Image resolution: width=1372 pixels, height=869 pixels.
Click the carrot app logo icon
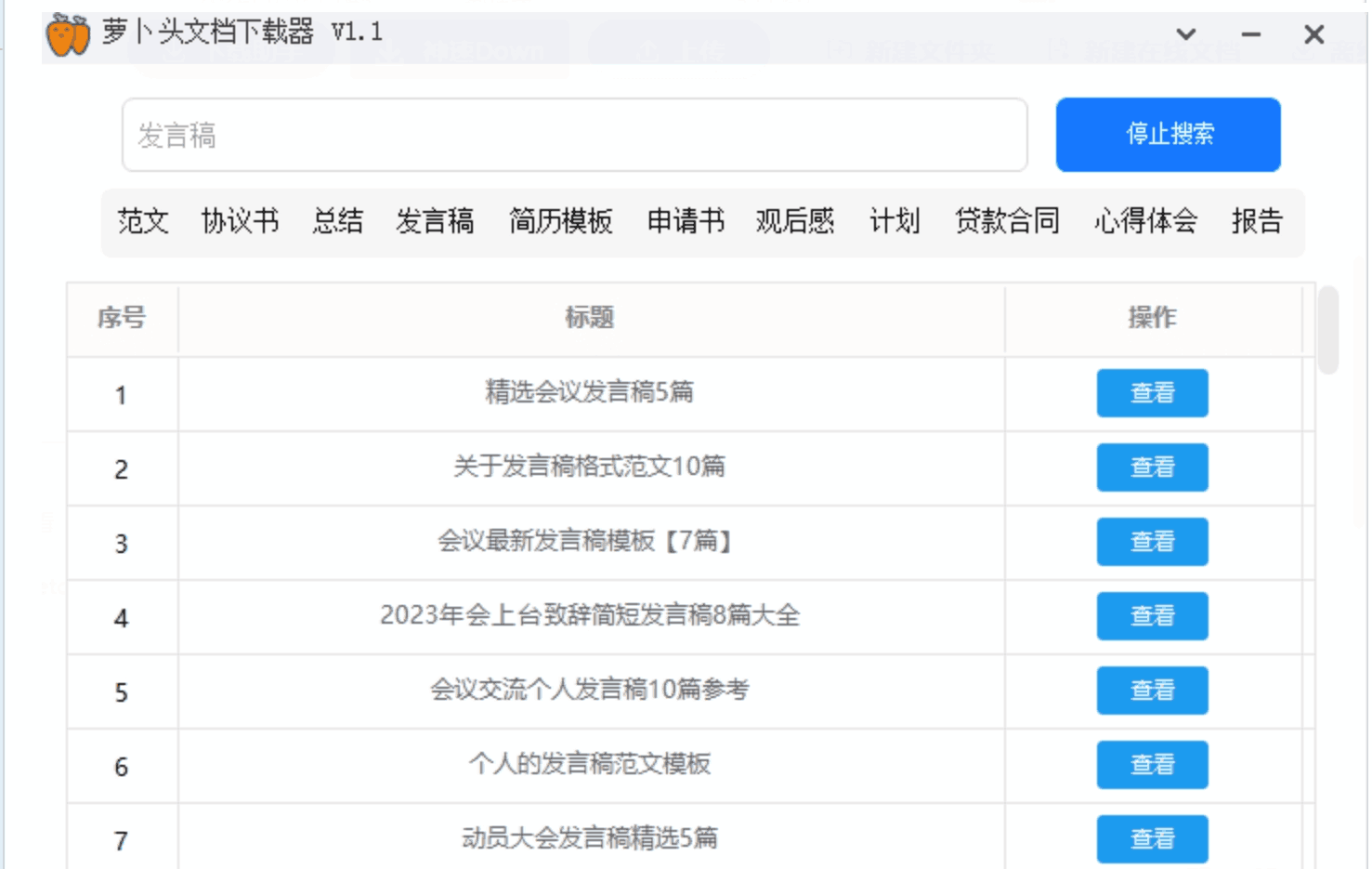68,35
